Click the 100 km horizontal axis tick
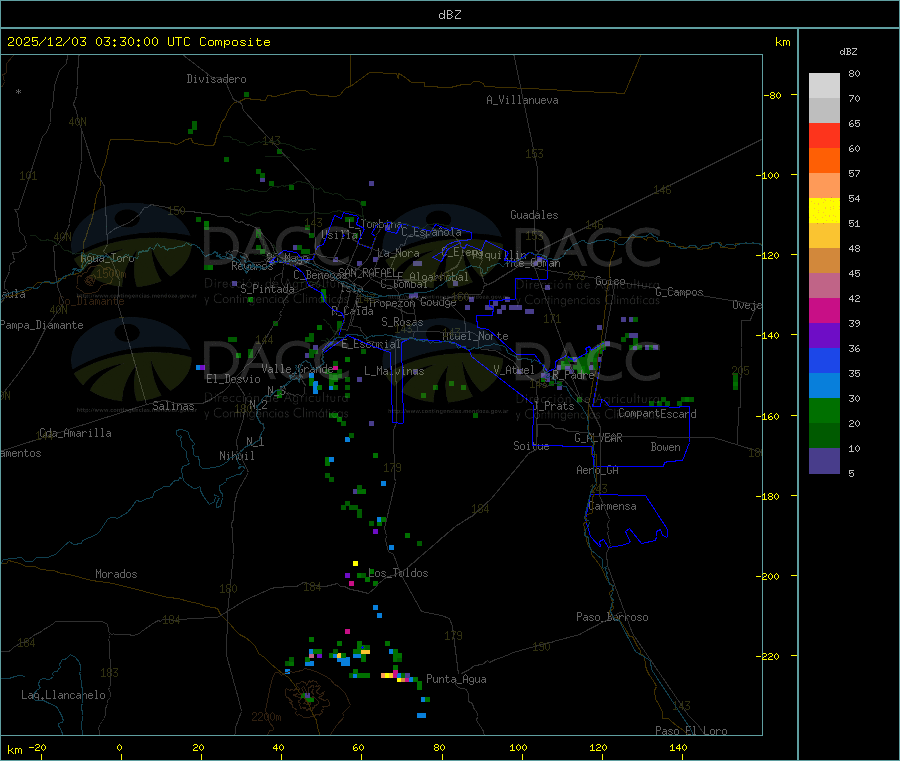This screenshot has width=900, height=761. click(518, 747)
